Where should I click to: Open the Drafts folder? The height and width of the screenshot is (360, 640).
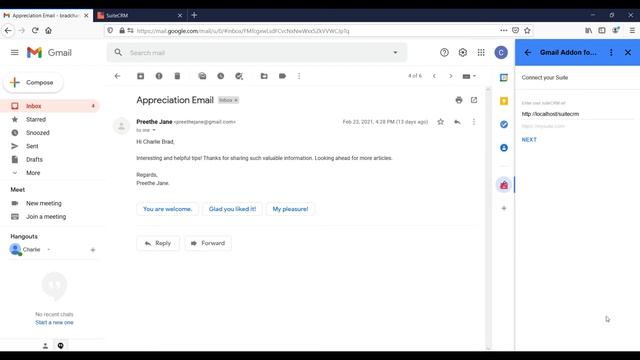[x=34, y=160]
